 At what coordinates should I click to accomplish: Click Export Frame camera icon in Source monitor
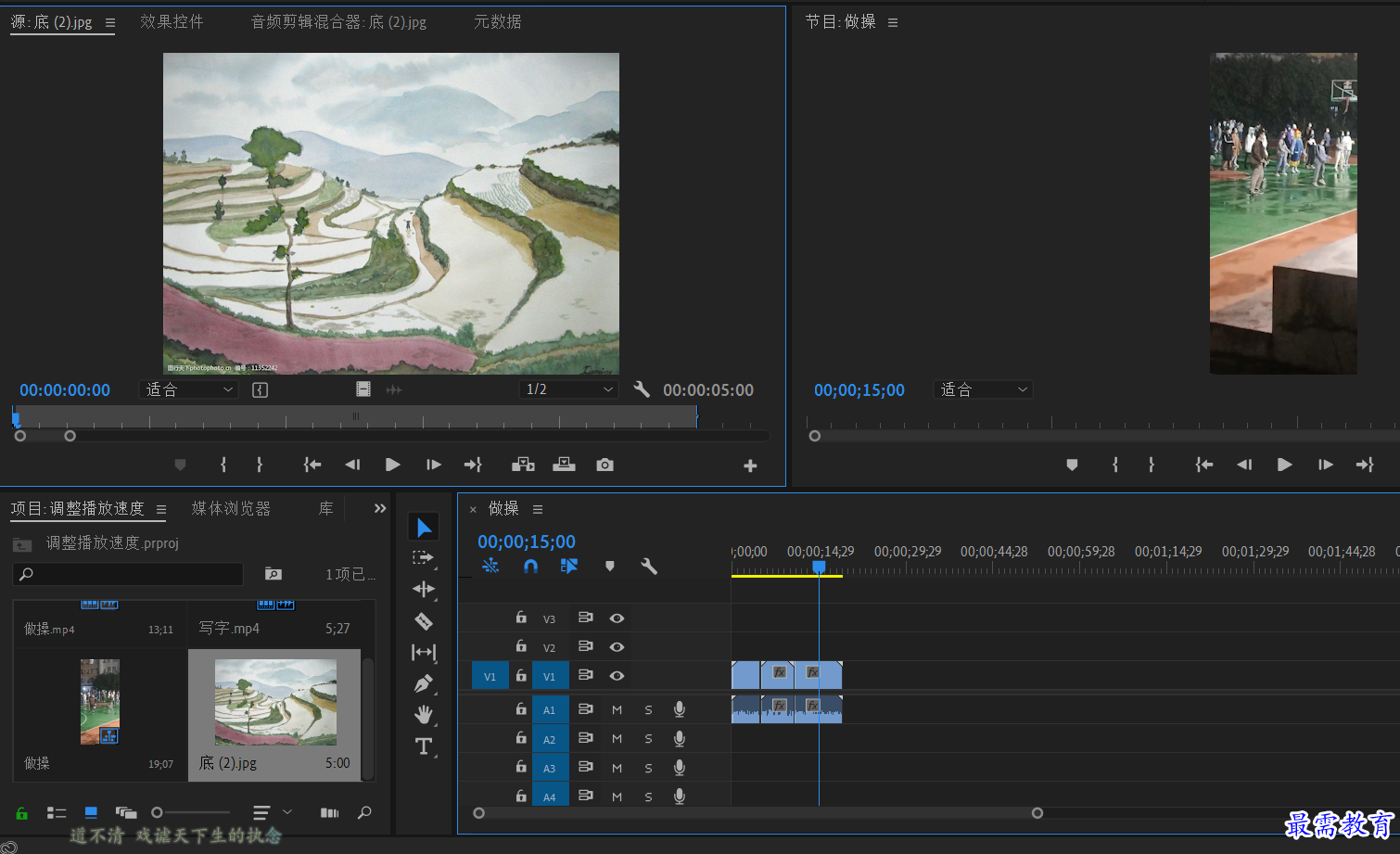605,465
